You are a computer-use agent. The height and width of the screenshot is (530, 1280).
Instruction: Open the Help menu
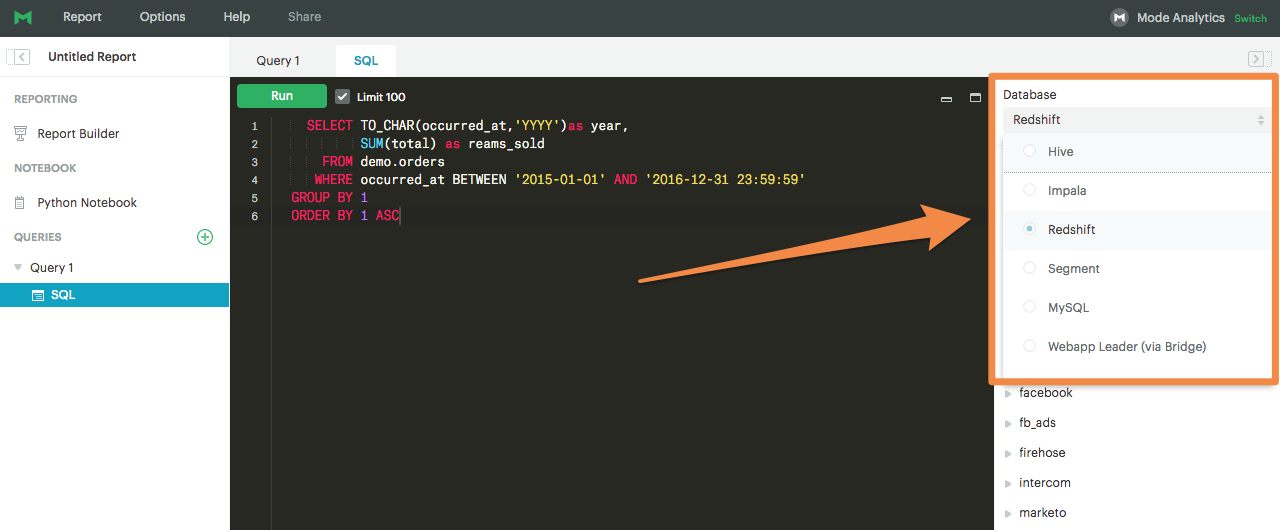(237, 17)
